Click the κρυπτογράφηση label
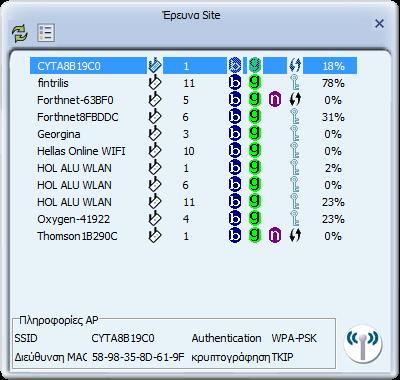This screenshot has height=380, width=400. click(231, 358)
